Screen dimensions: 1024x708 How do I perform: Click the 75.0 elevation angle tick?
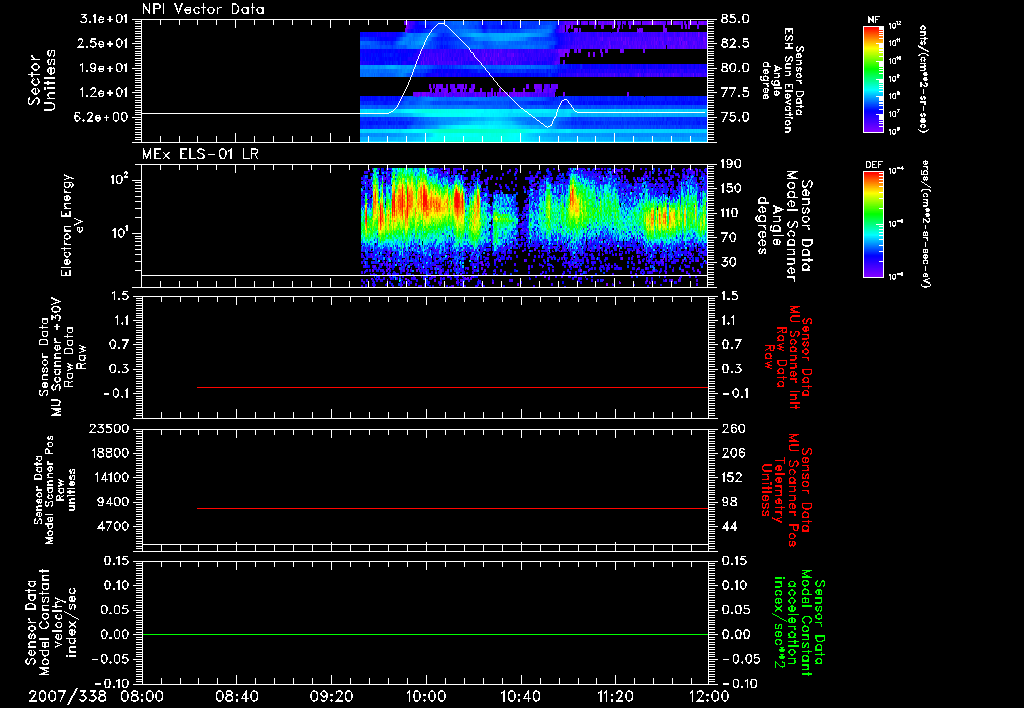pos(735,117)
